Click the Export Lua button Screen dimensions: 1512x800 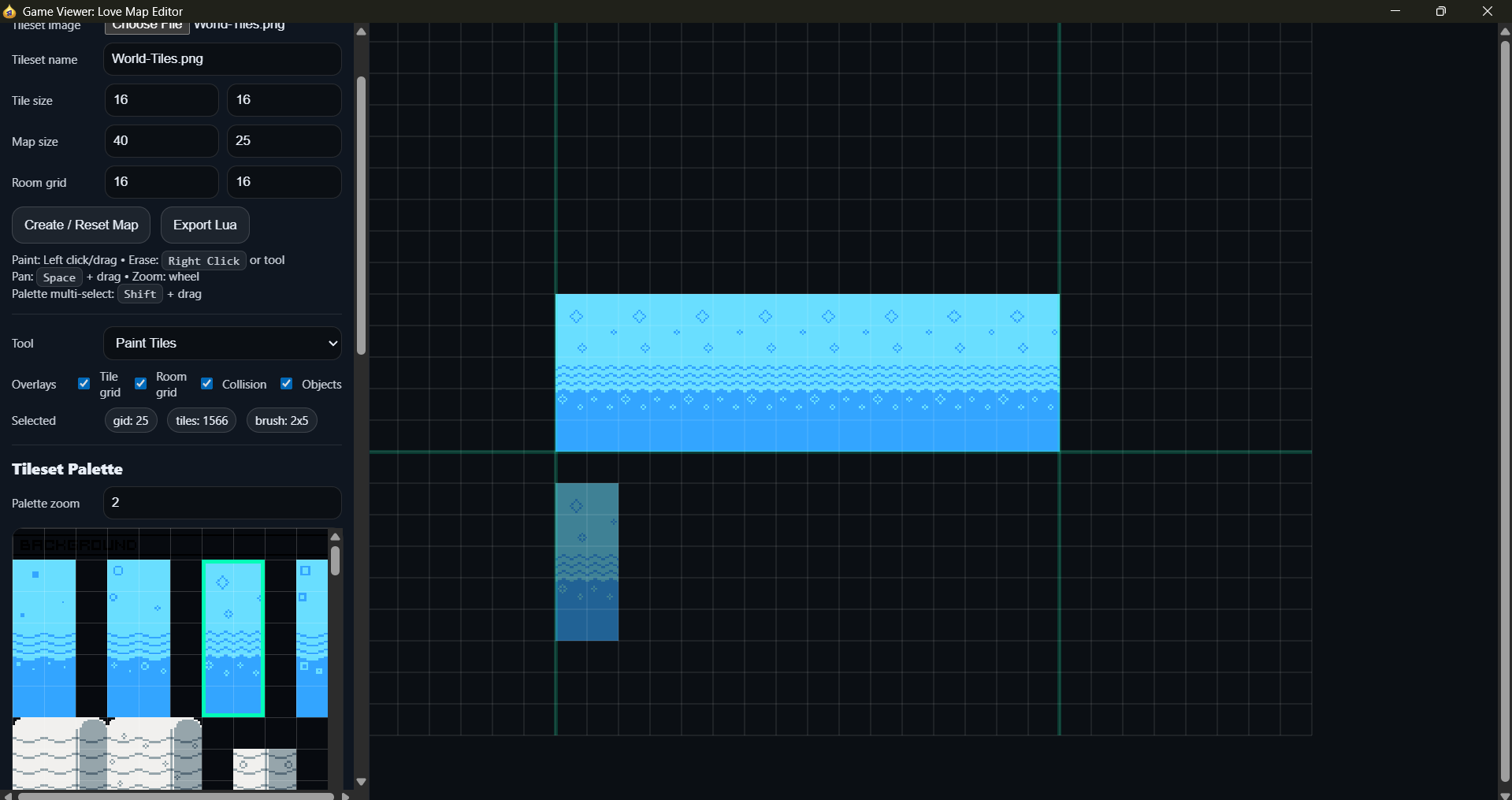[204, 225]
